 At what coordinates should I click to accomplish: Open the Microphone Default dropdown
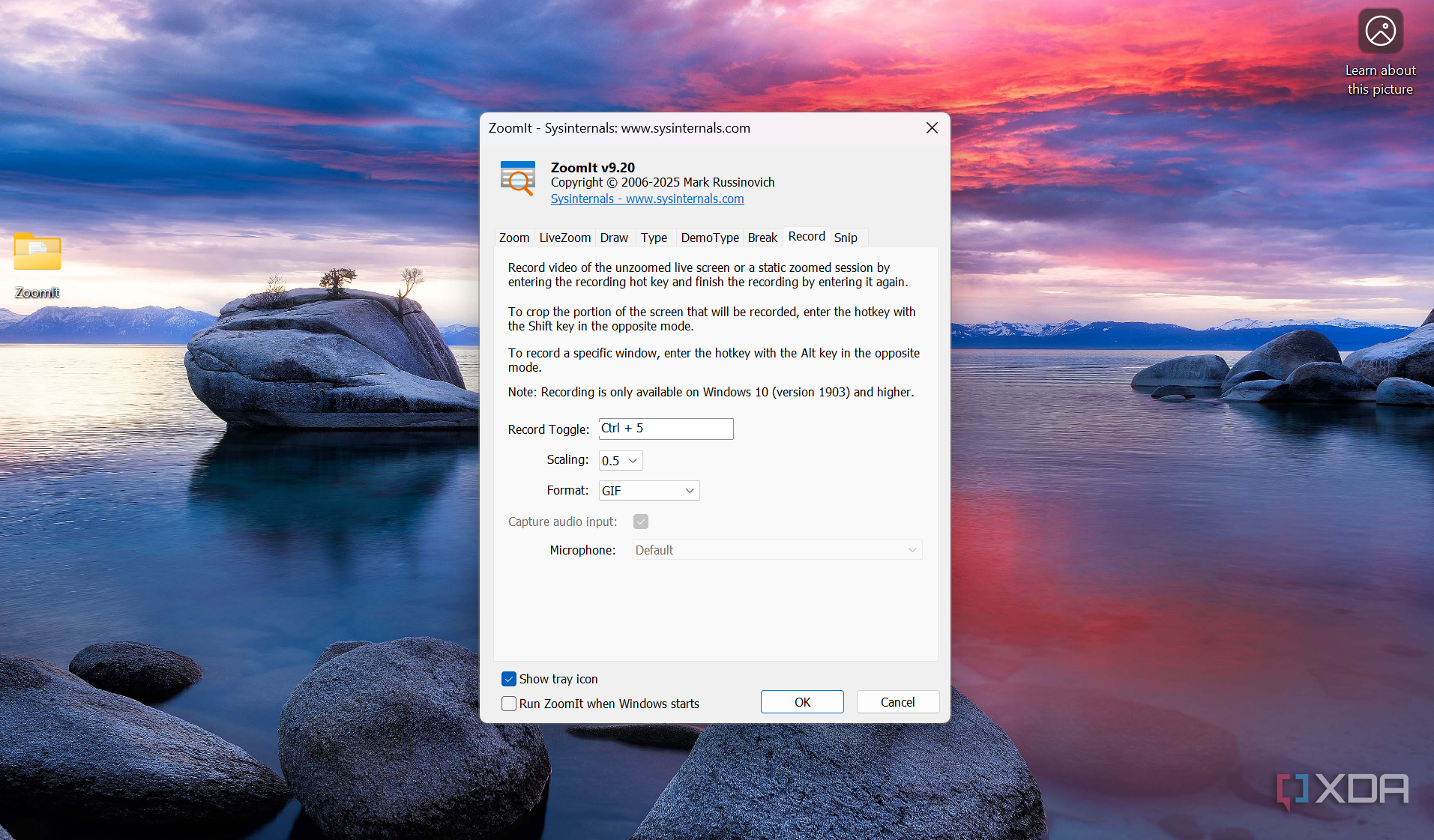[777, 550]
